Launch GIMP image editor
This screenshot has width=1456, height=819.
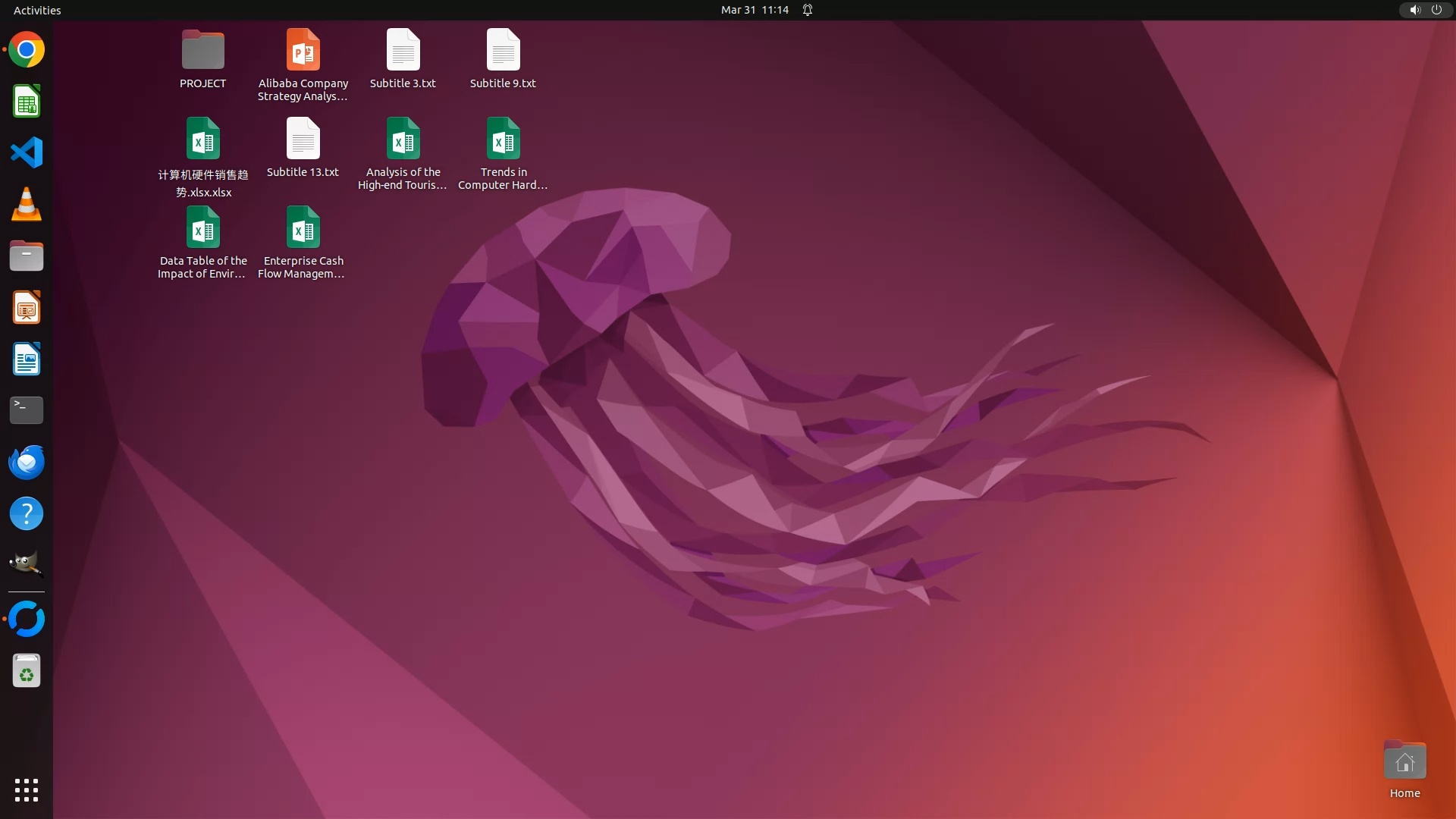tap(27, 565)
